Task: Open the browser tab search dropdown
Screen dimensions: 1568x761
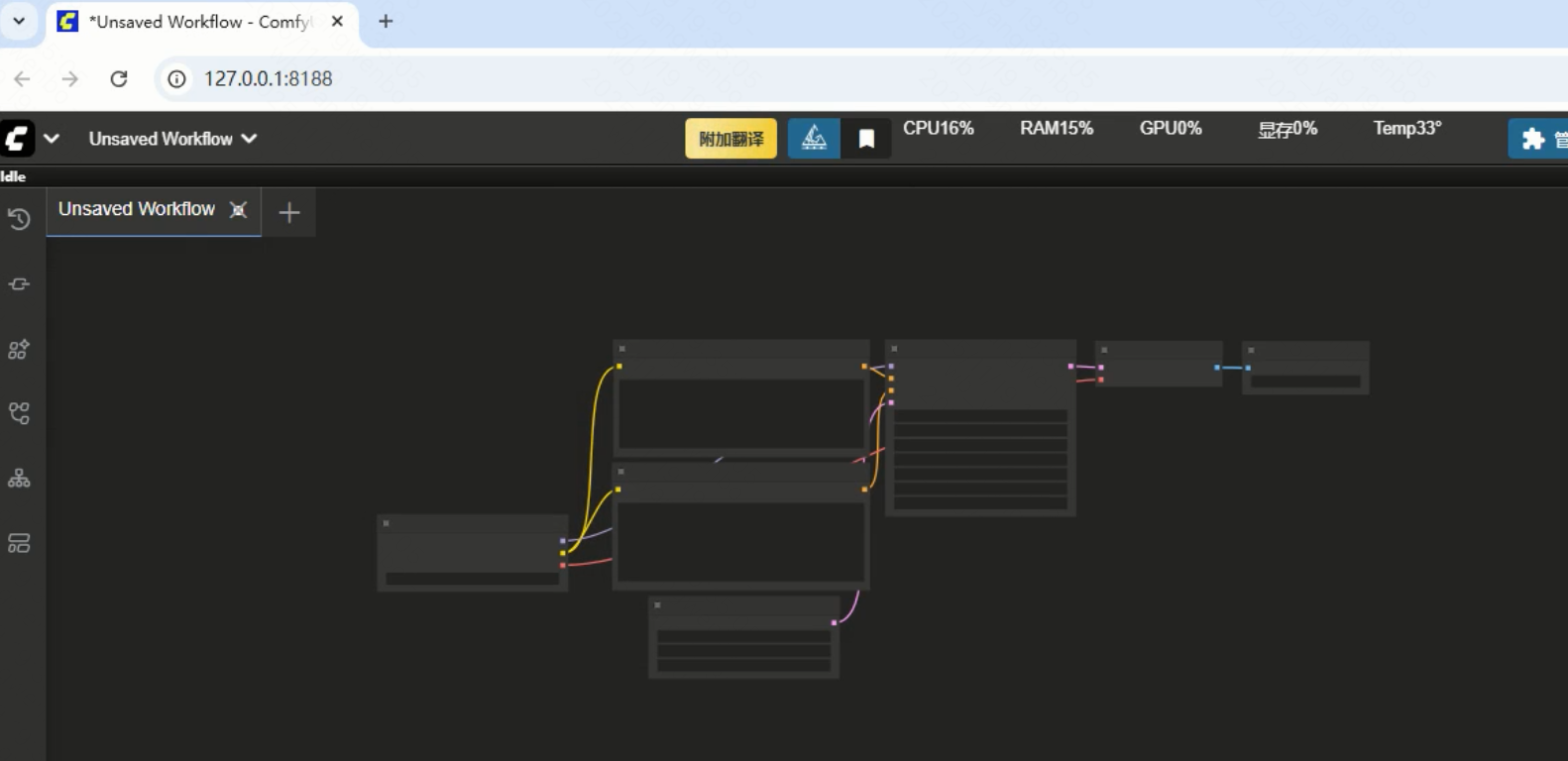Action: click(x=19, y=21)
